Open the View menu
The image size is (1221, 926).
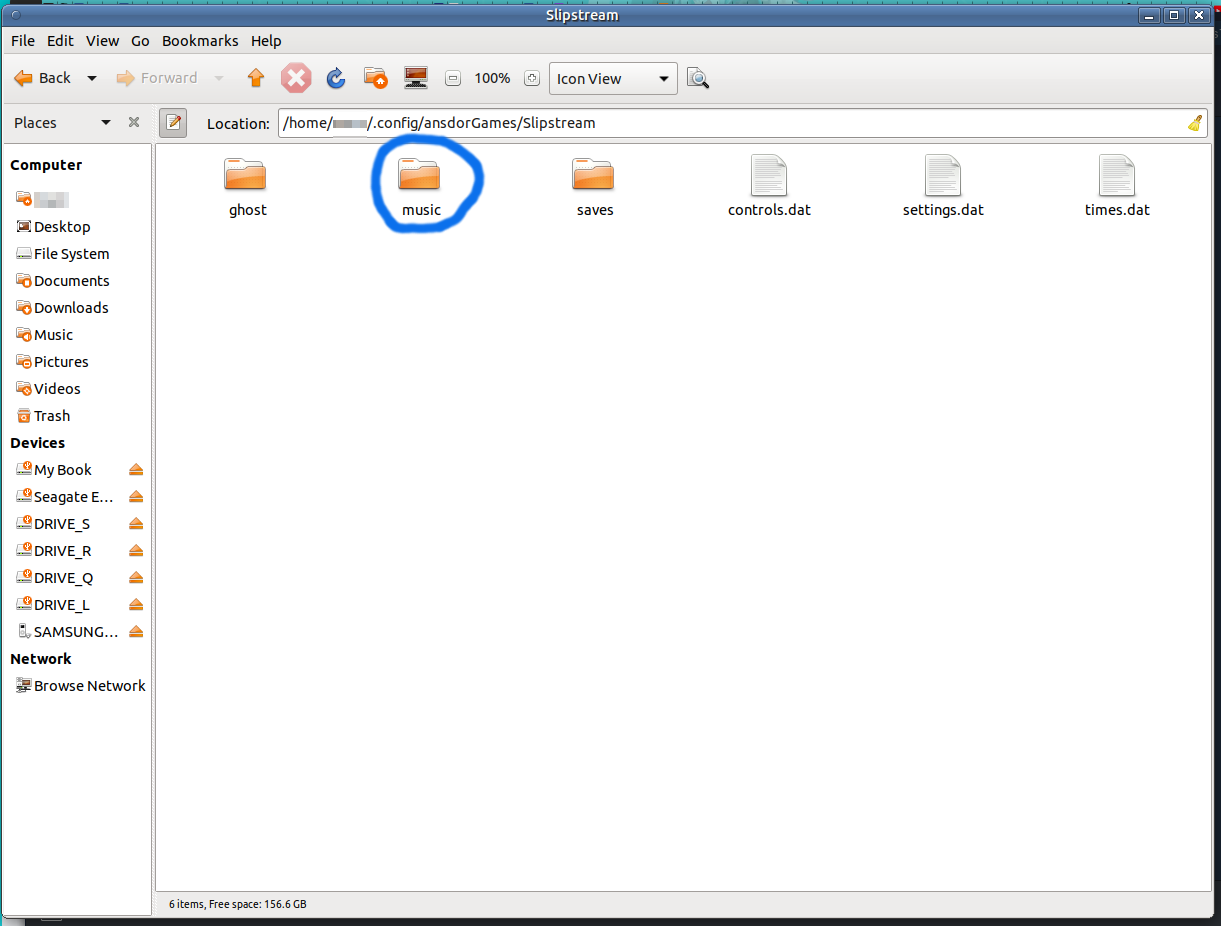[102, 41]
